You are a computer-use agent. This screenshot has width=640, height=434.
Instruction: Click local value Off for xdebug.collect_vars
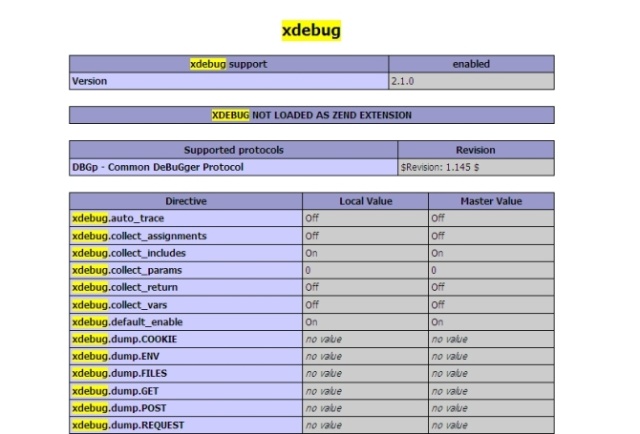pyautogui.click(x=366, y=305)
